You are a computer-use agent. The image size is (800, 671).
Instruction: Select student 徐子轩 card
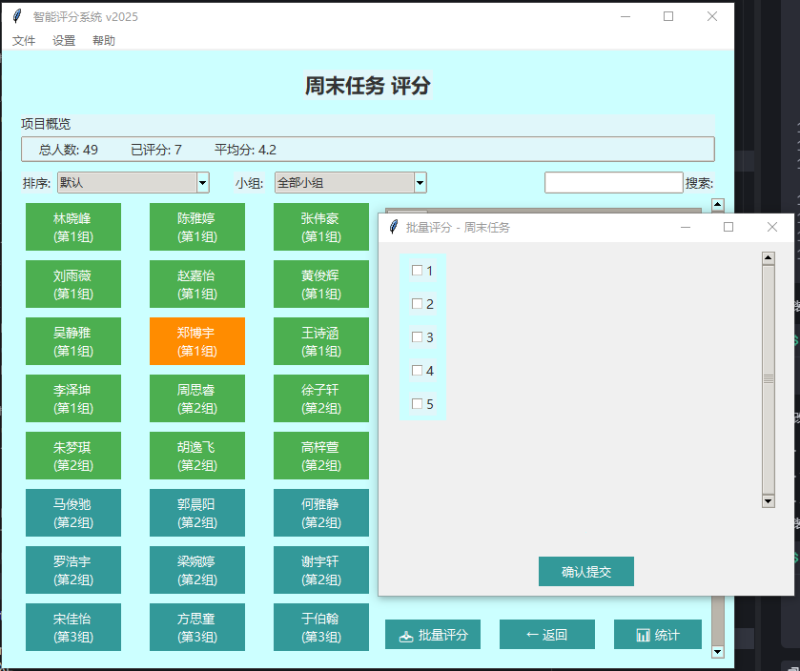tap(321, 399)
